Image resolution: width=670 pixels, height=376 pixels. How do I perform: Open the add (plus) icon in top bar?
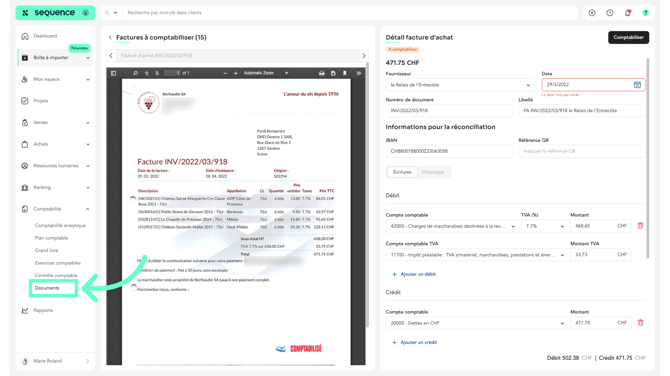coord(592,13)
